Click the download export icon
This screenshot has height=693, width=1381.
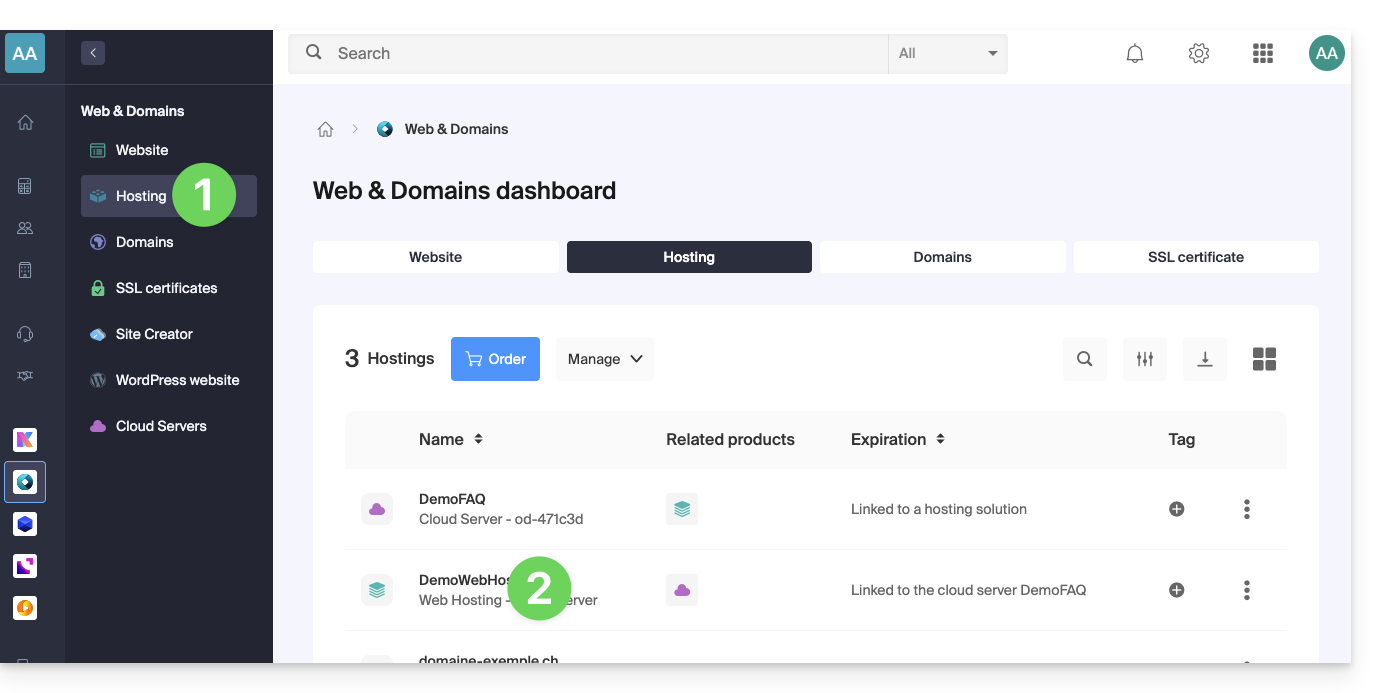click(1205, 359)
